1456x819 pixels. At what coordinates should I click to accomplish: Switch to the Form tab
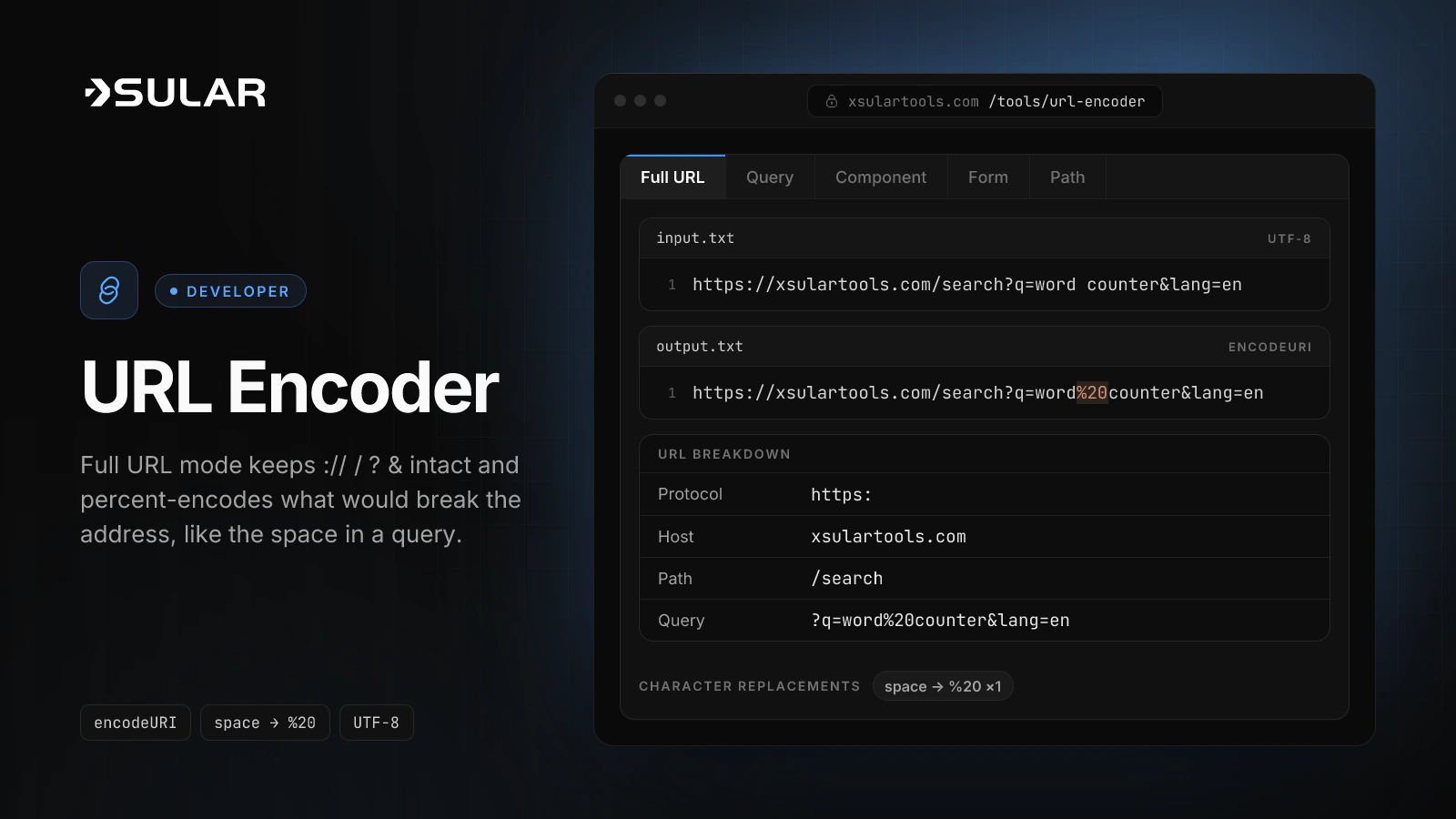point(988,177)
